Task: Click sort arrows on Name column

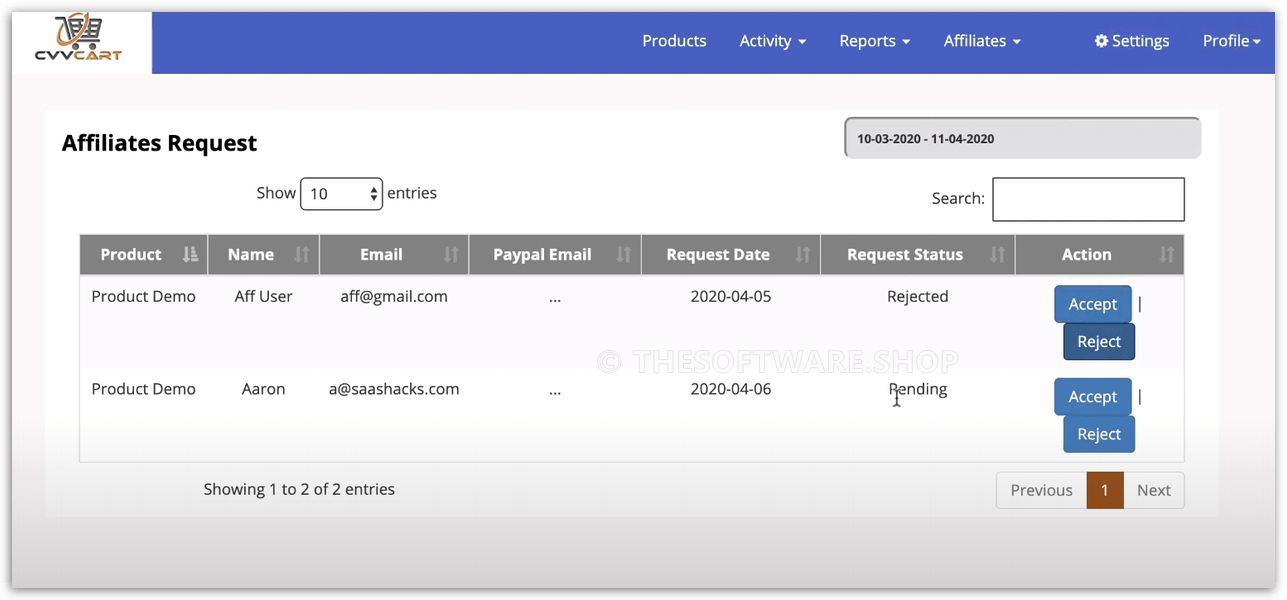Action: [x=302, y=255]
